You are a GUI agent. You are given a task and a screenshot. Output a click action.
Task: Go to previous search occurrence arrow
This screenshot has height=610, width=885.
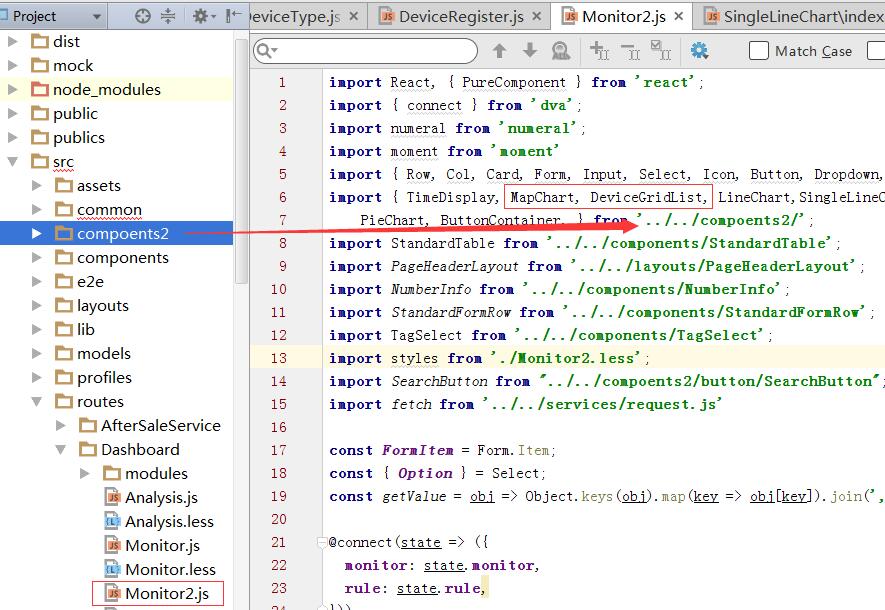[499, 51]
